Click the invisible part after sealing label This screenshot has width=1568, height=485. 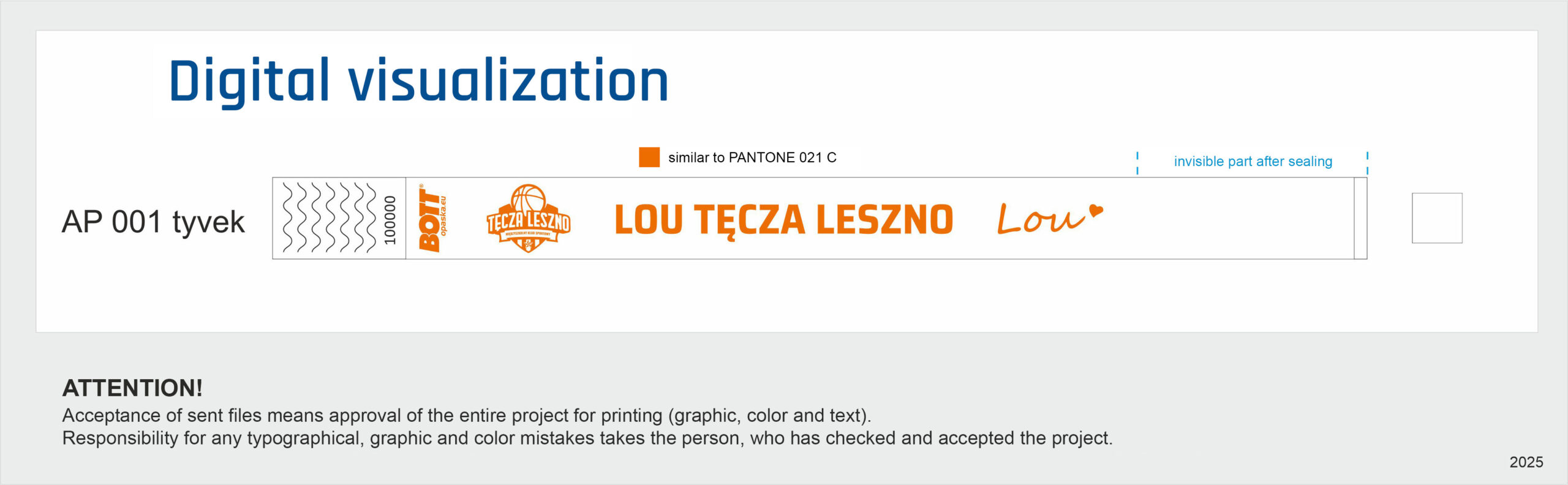[x=1253, y=162]
